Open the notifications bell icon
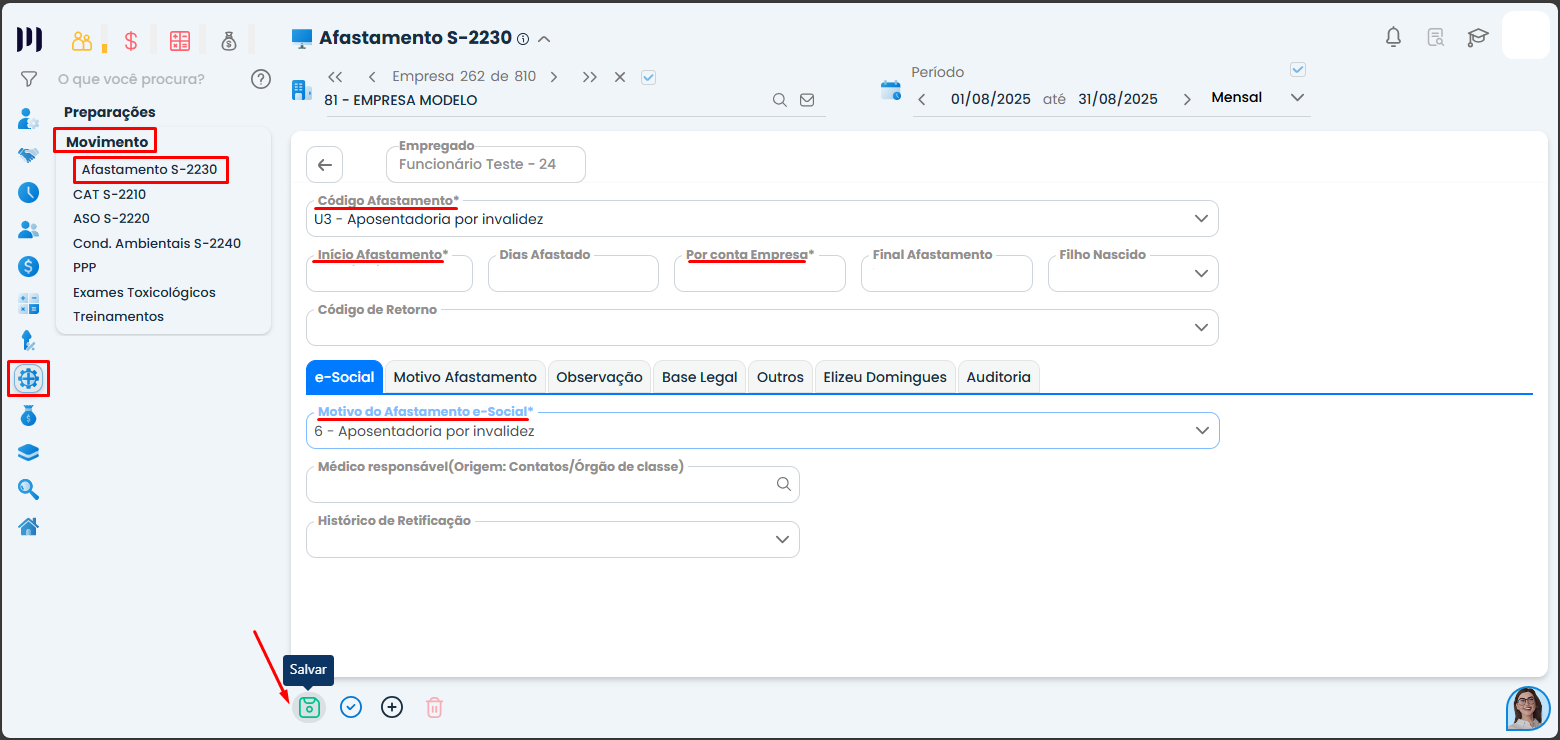The width and height of the screenshot is (1560, 740). click(x=1393, y=38)
